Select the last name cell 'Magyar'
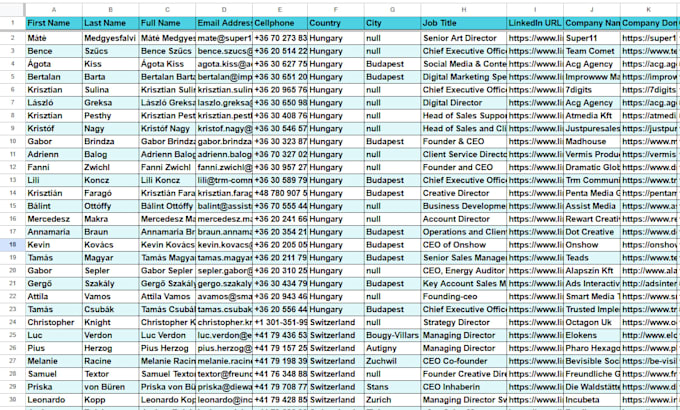Image resolution: width=680 pixels, height=410 pixels. pyautogui.click(x=111, y=258)
